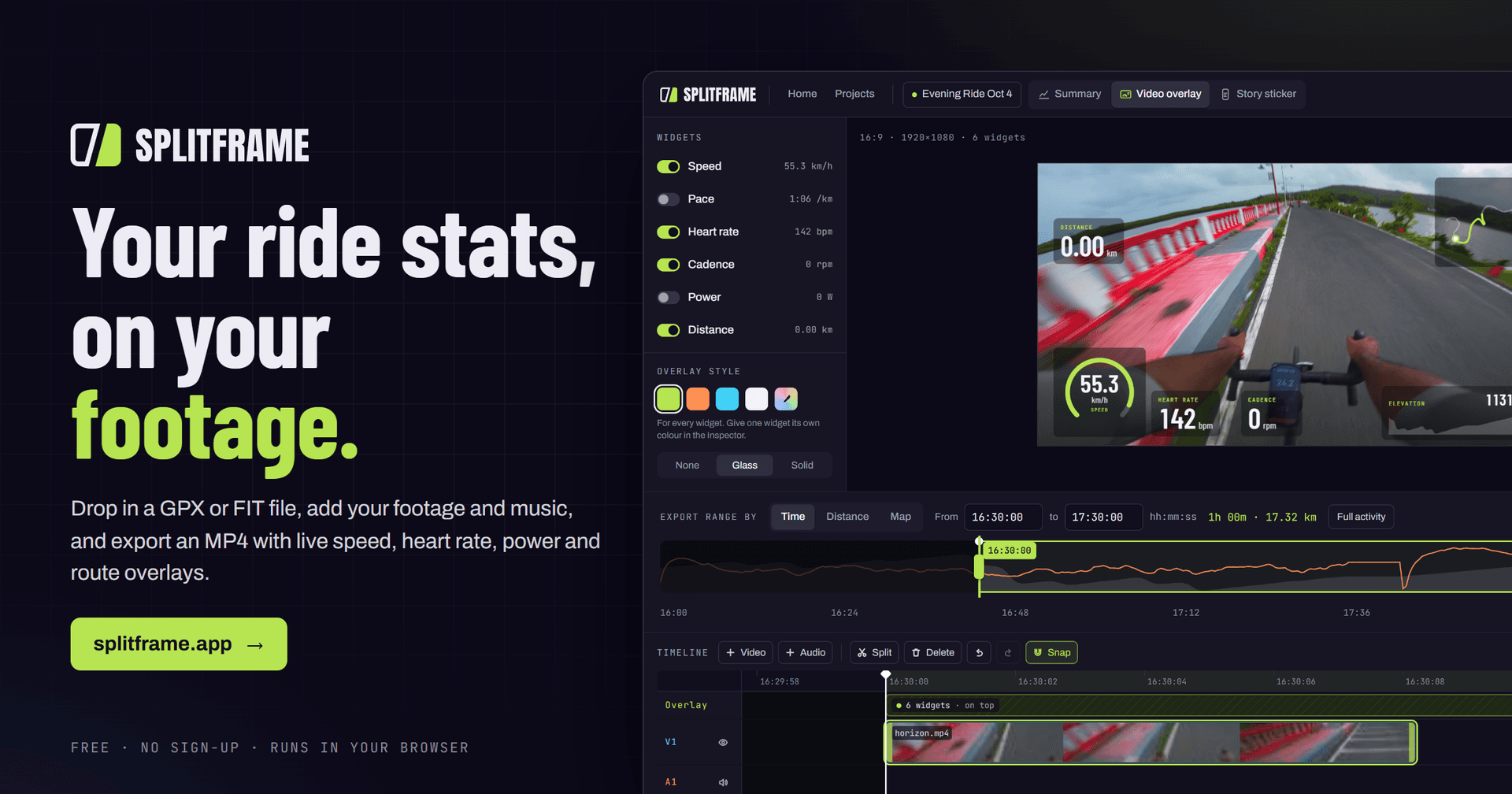The width and height of the screenshot is (1512, 794).
Task: Toggle the Snap magnet button
Action: (1051, 652)
